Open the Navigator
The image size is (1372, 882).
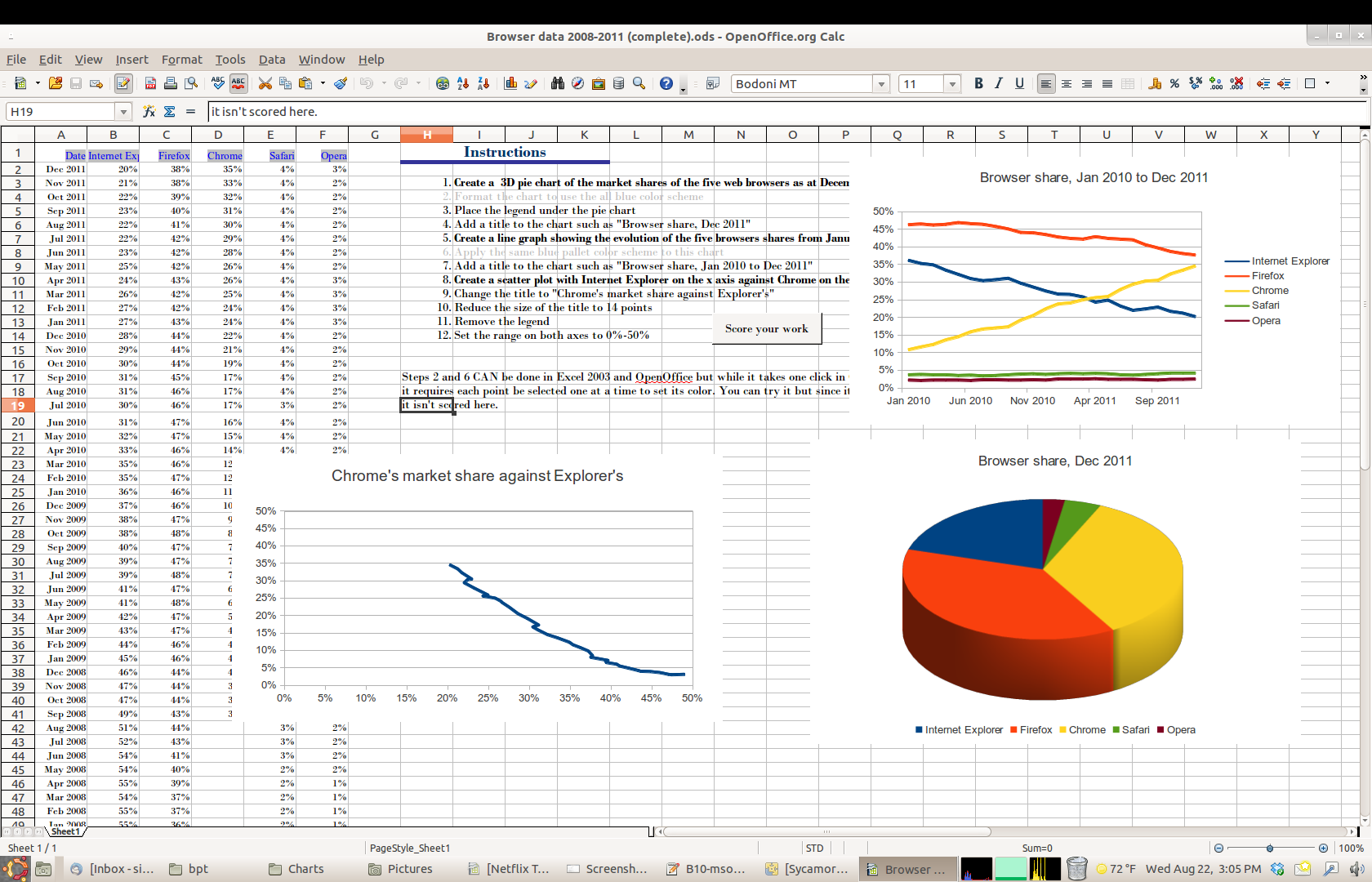click(x=578, y=83)
